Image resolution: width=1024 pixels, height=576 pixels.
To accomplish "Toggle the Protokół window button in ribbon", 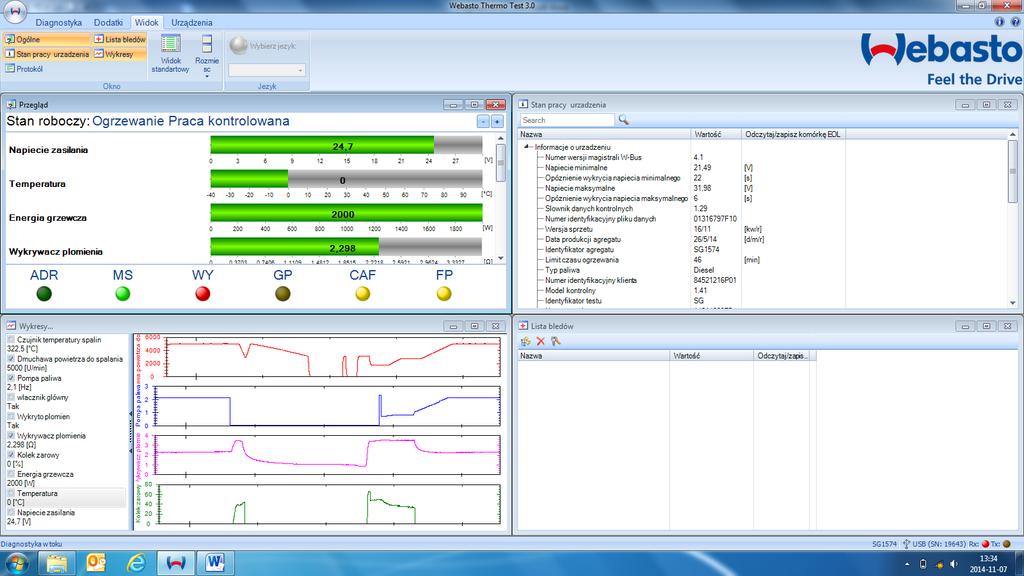I will [24, 69].
